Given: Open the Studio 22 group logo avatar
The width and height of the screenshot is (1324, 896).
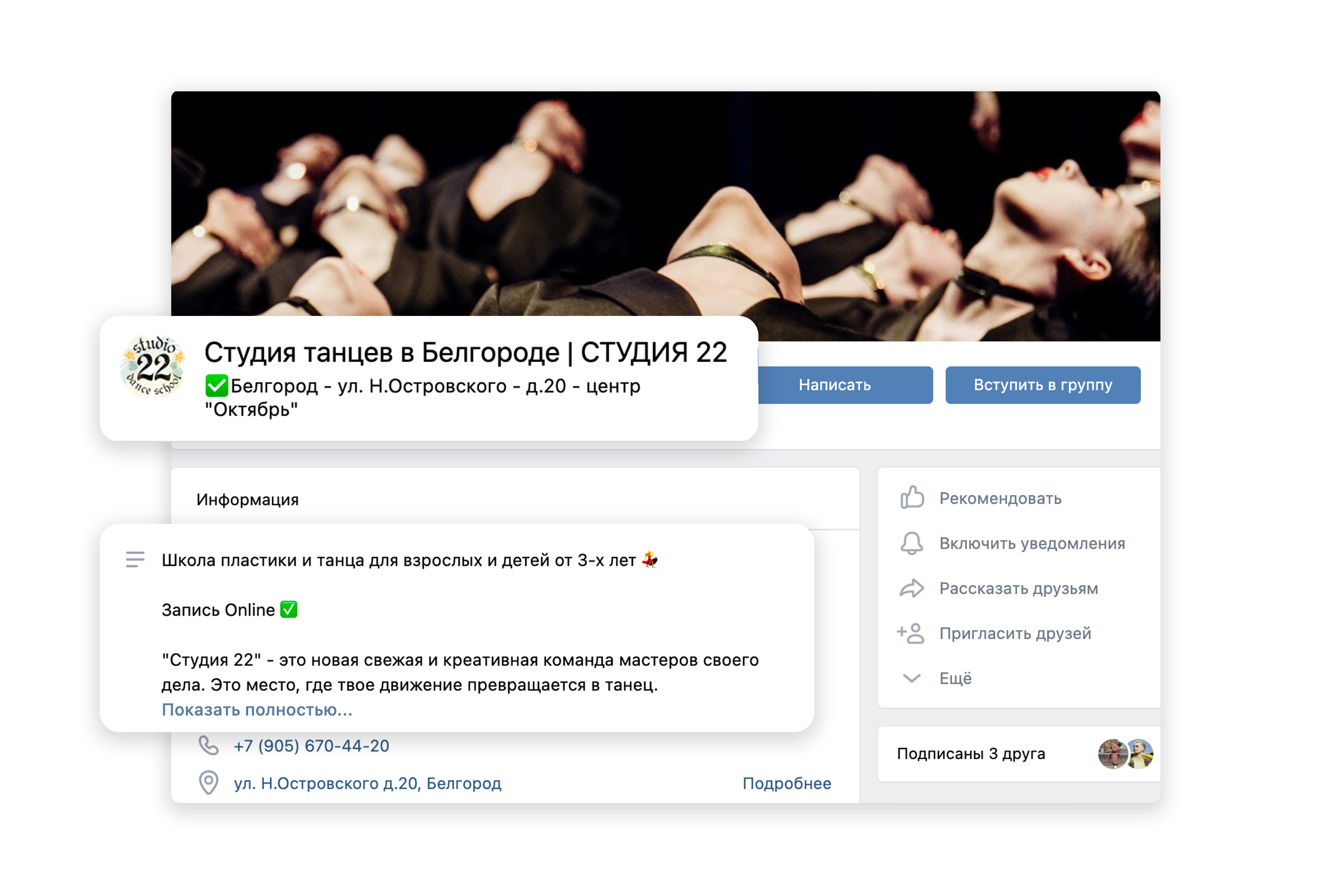Looking at the screenshot, I should (x=152, y=366).
